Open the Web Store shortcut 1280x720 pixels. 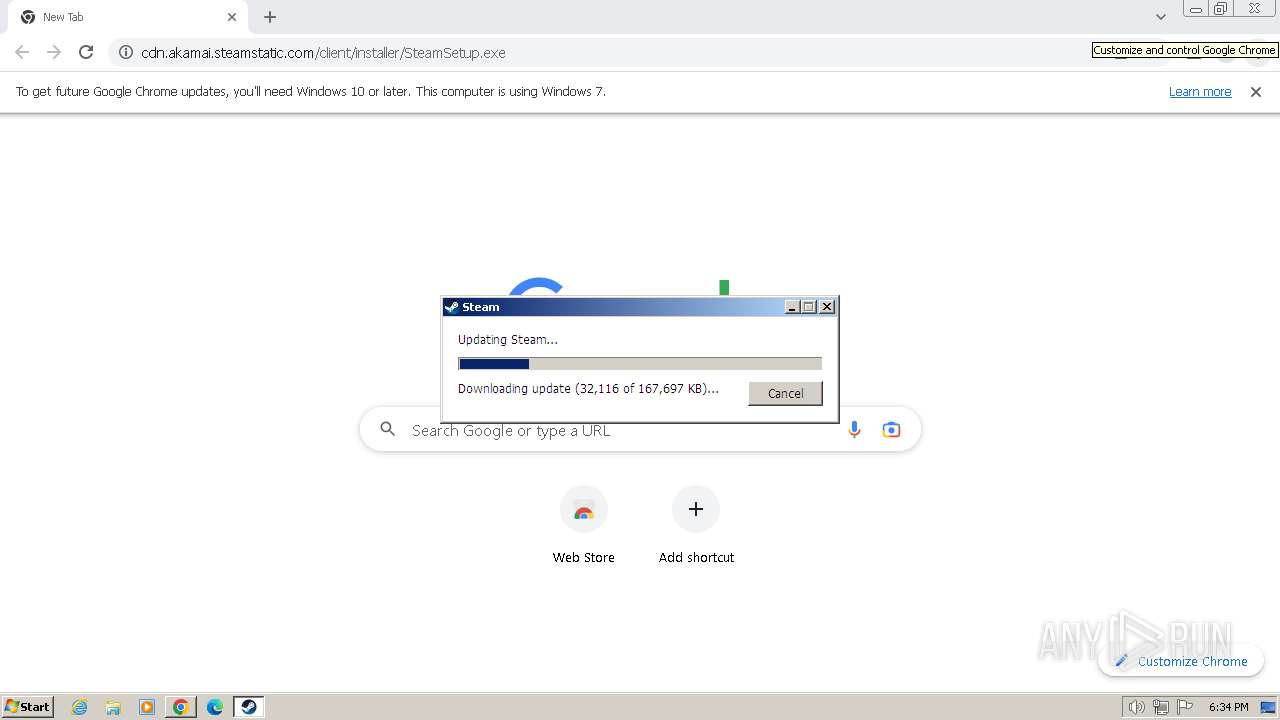(x=584, y=526)
